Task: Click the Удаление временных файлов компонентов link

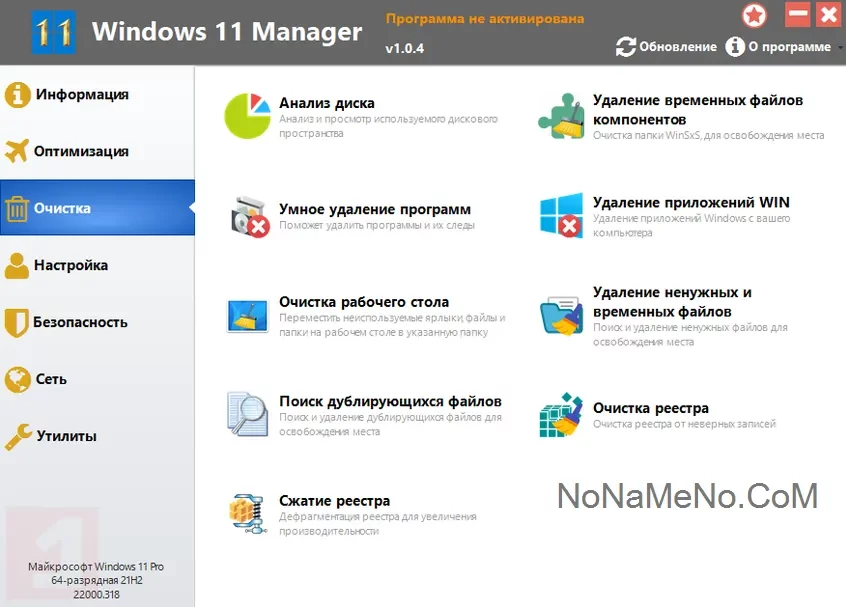Action: 697,110
